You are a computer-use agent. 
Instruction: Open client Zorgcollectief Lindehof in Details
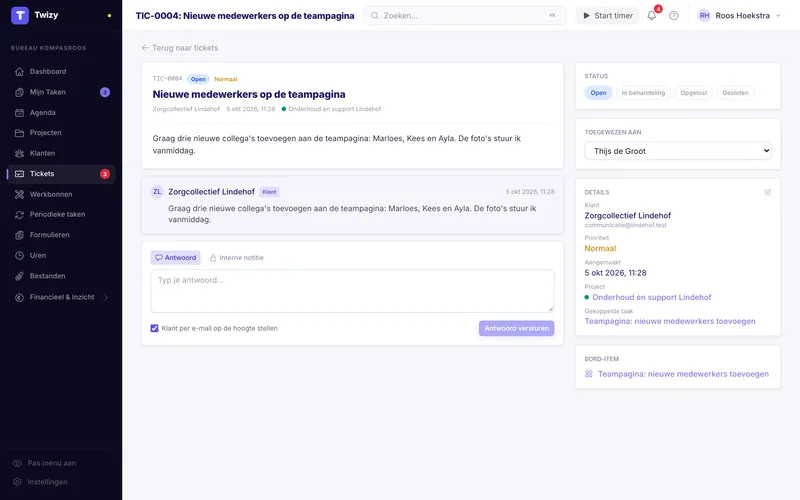[x=628, y=216]
